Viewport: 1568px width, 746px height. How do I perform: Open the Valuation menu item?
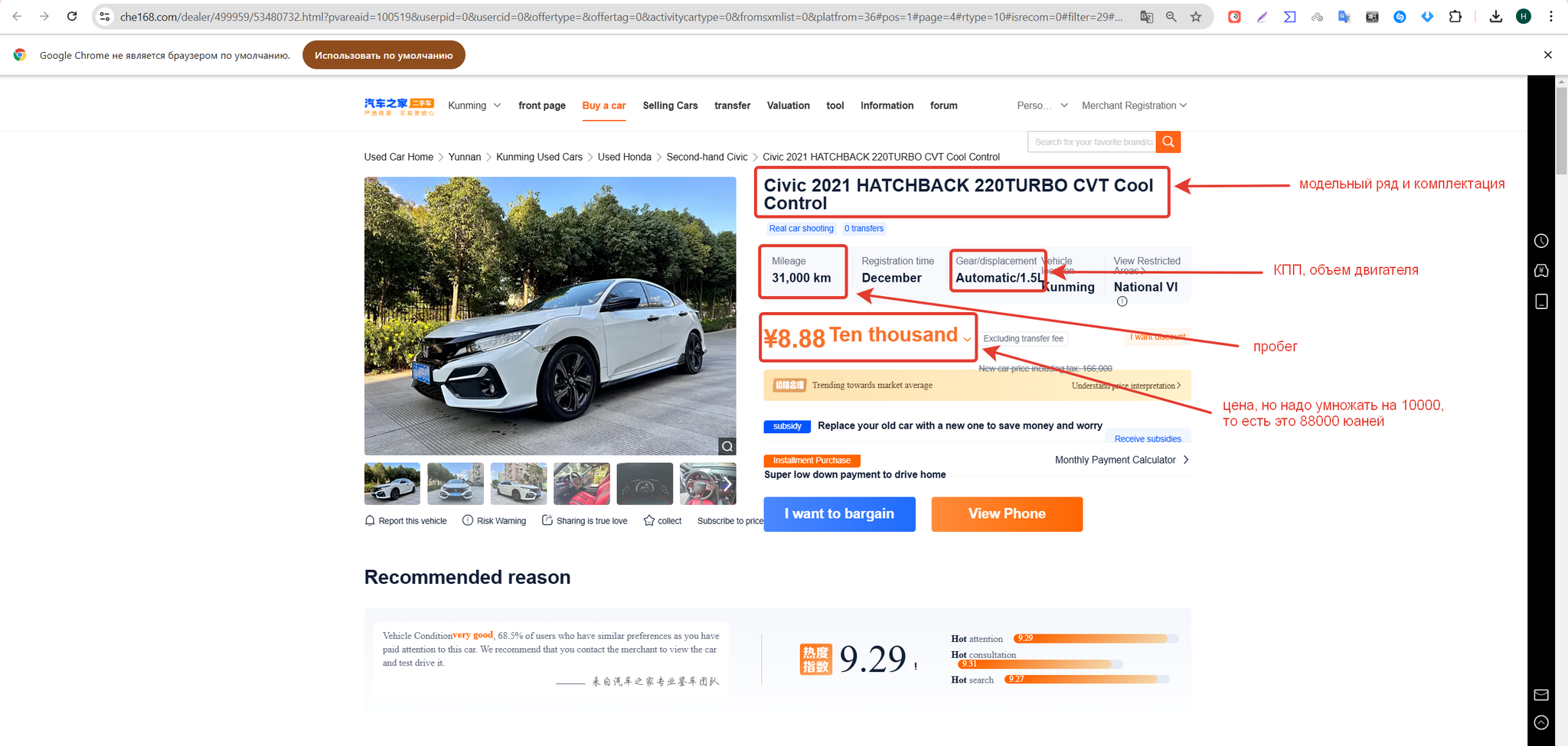789,106
